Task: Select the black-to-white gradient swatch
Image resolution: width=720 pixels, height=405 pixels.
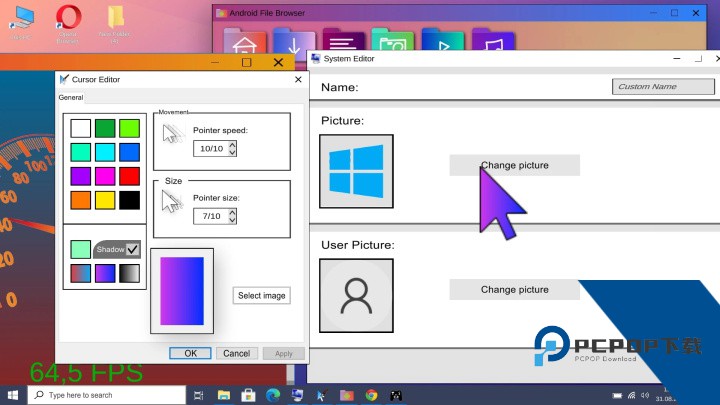Action: [129, 273]
